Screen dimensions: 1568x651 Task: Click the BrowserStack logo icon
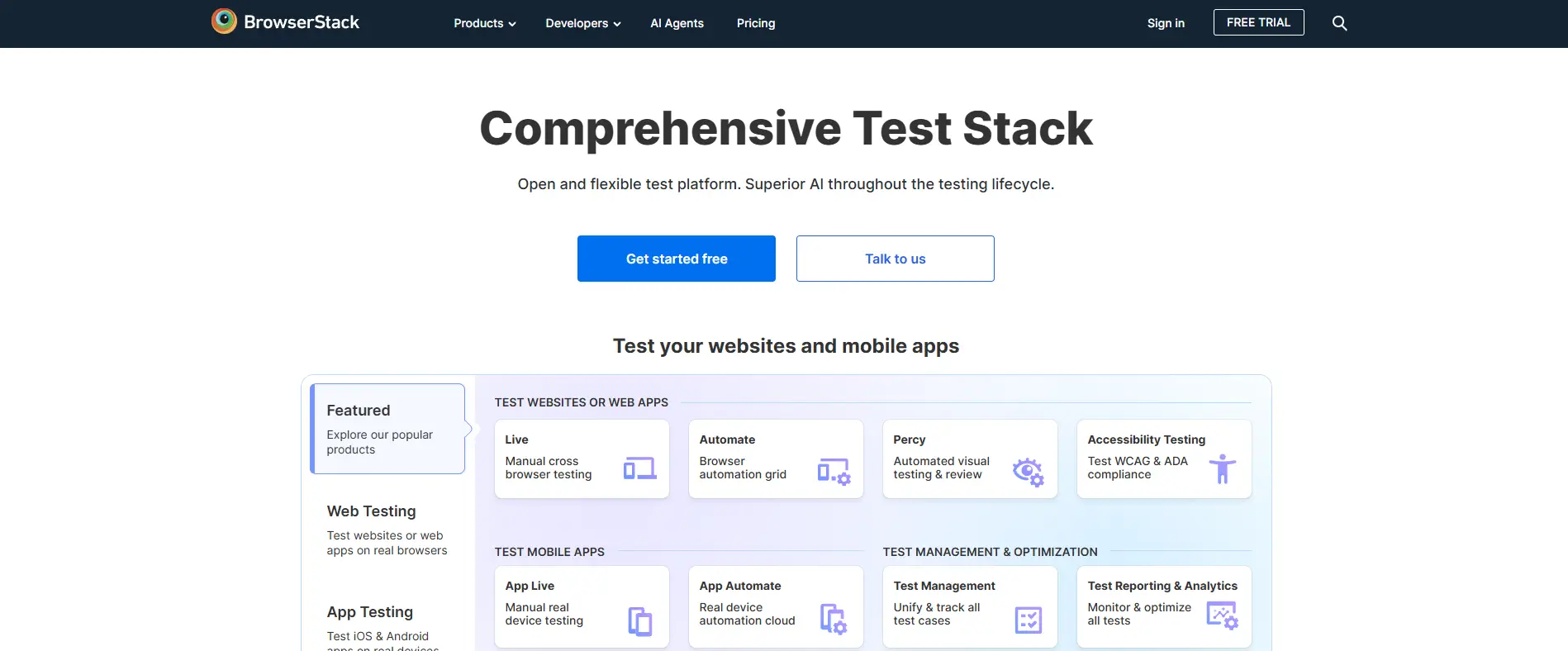tap(224, 21)
